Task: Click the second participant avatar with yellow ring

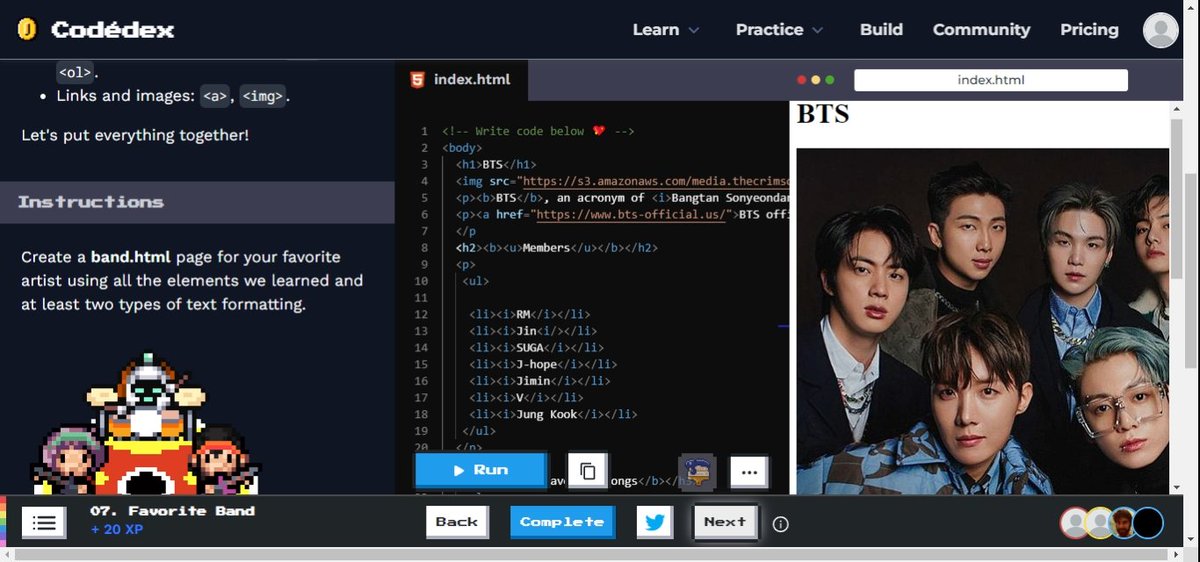Action: [x=1099, y=523]
